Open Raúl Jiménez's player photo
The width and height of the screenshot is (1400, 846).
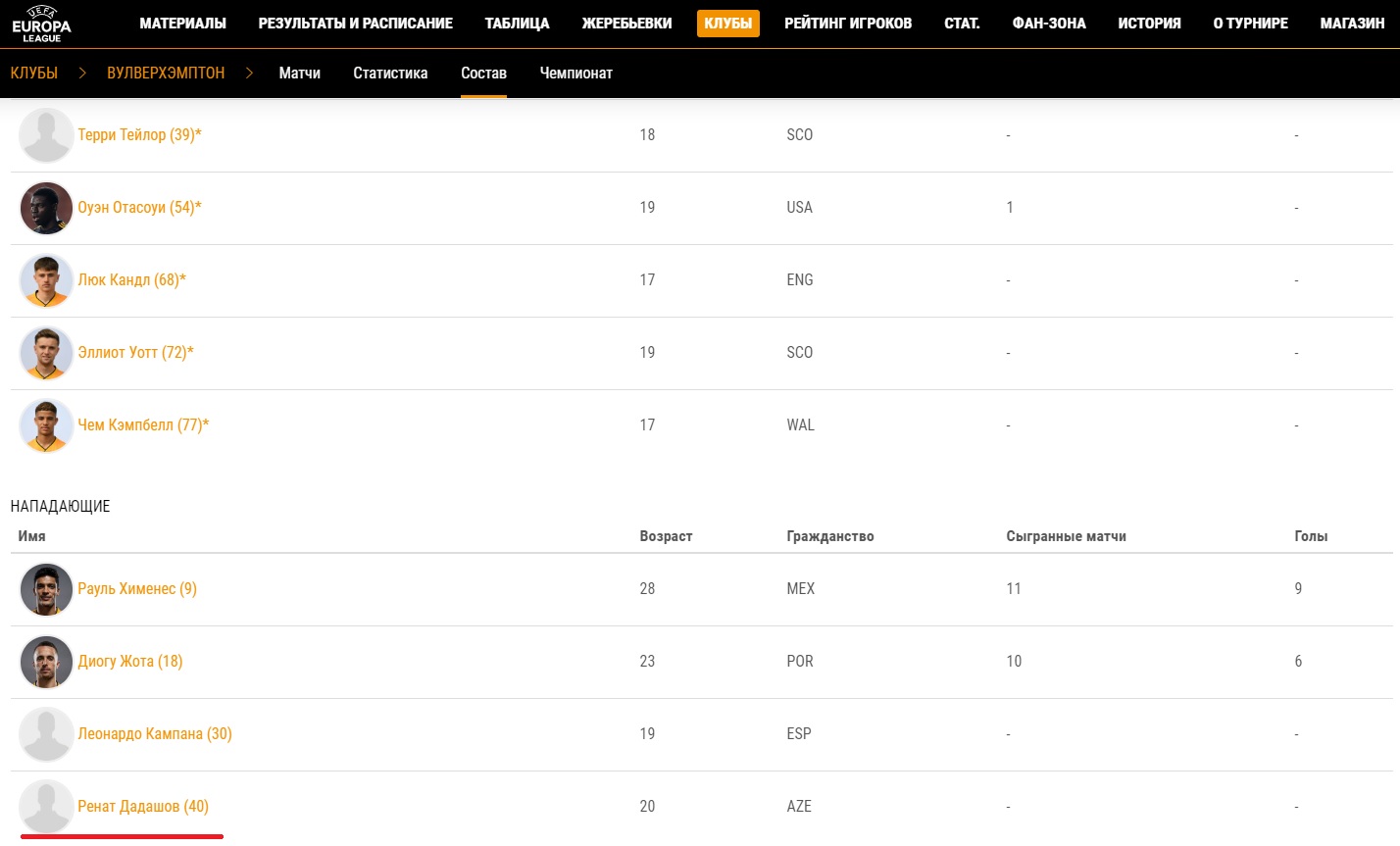click(46, 589)
